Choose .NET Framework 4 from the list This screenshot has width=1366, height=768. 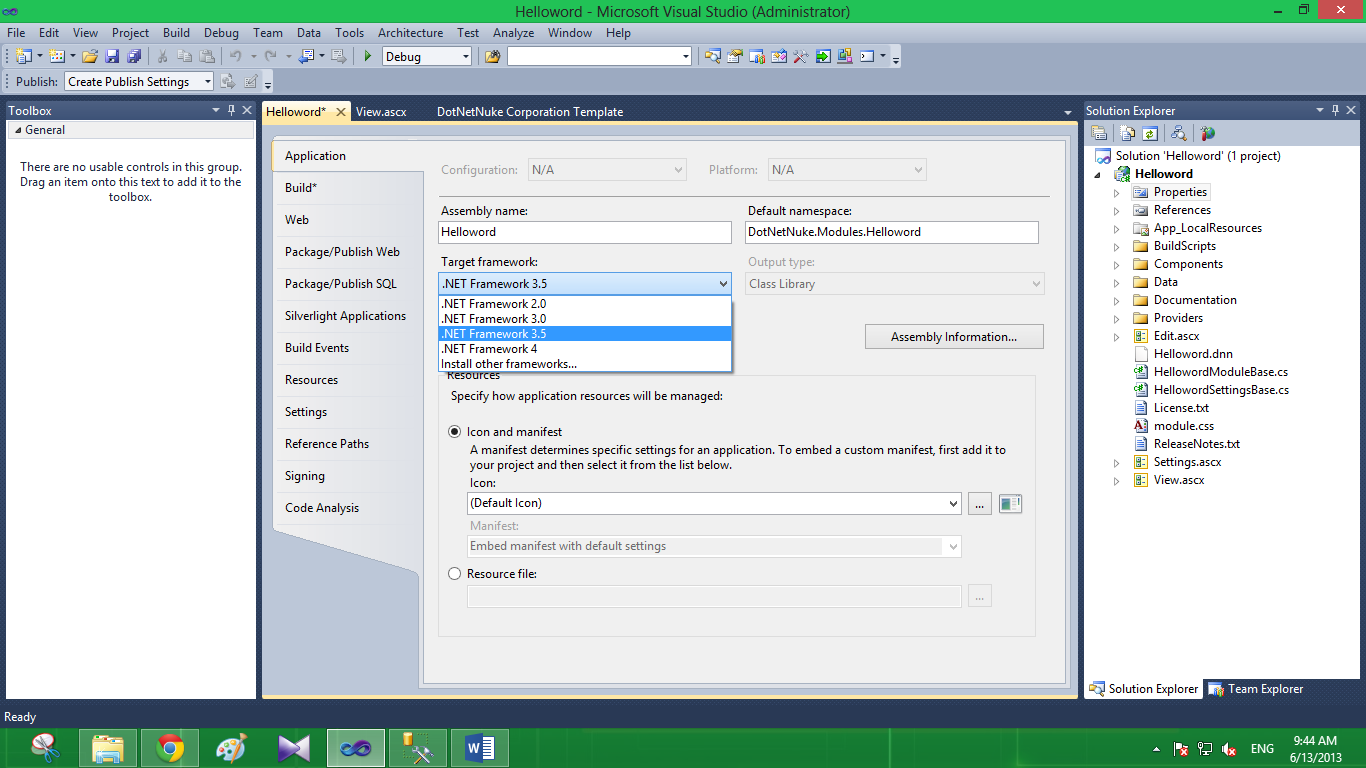(585, 349)
